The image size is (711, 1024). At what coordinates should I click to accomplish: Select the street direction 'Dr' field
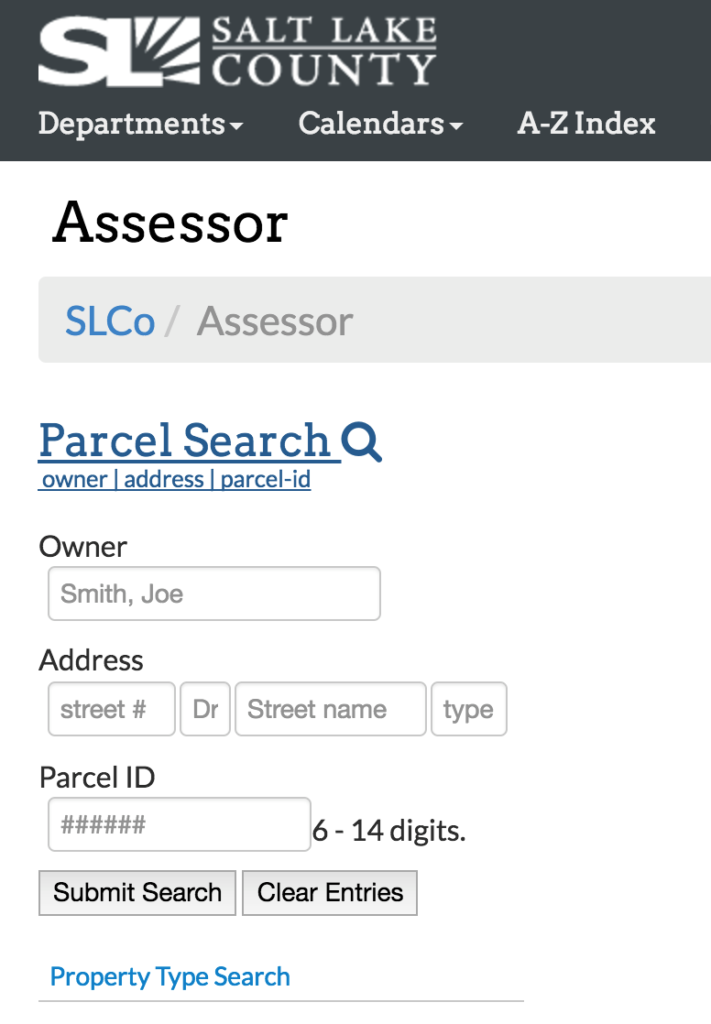tap(205, 709)
